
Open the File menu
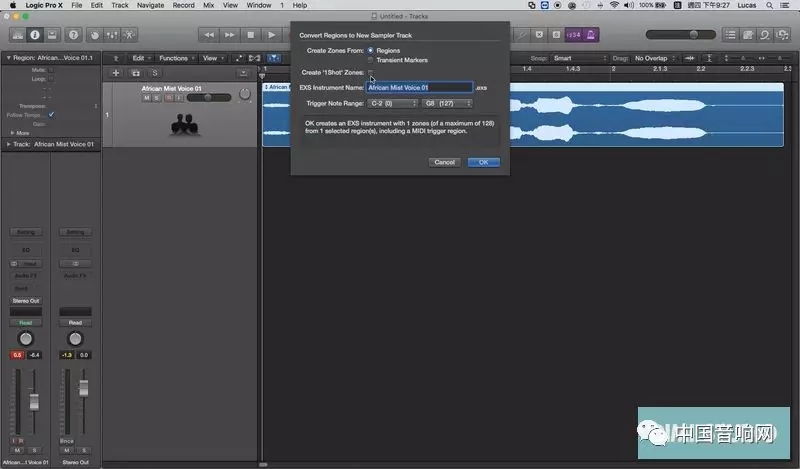pyautogui.click(x=77, y=5)
